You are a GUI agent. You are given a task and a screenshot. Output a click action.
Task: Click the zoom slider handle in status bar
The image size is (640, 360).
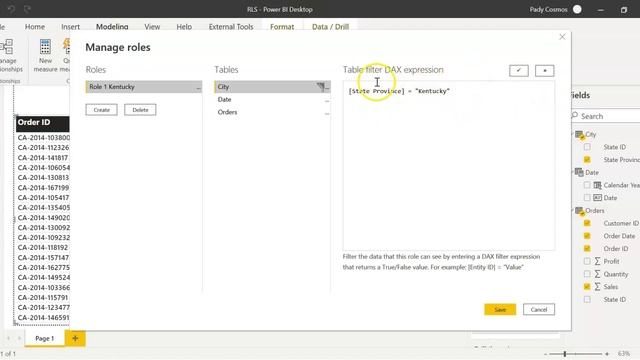click(x=565, y=354)
